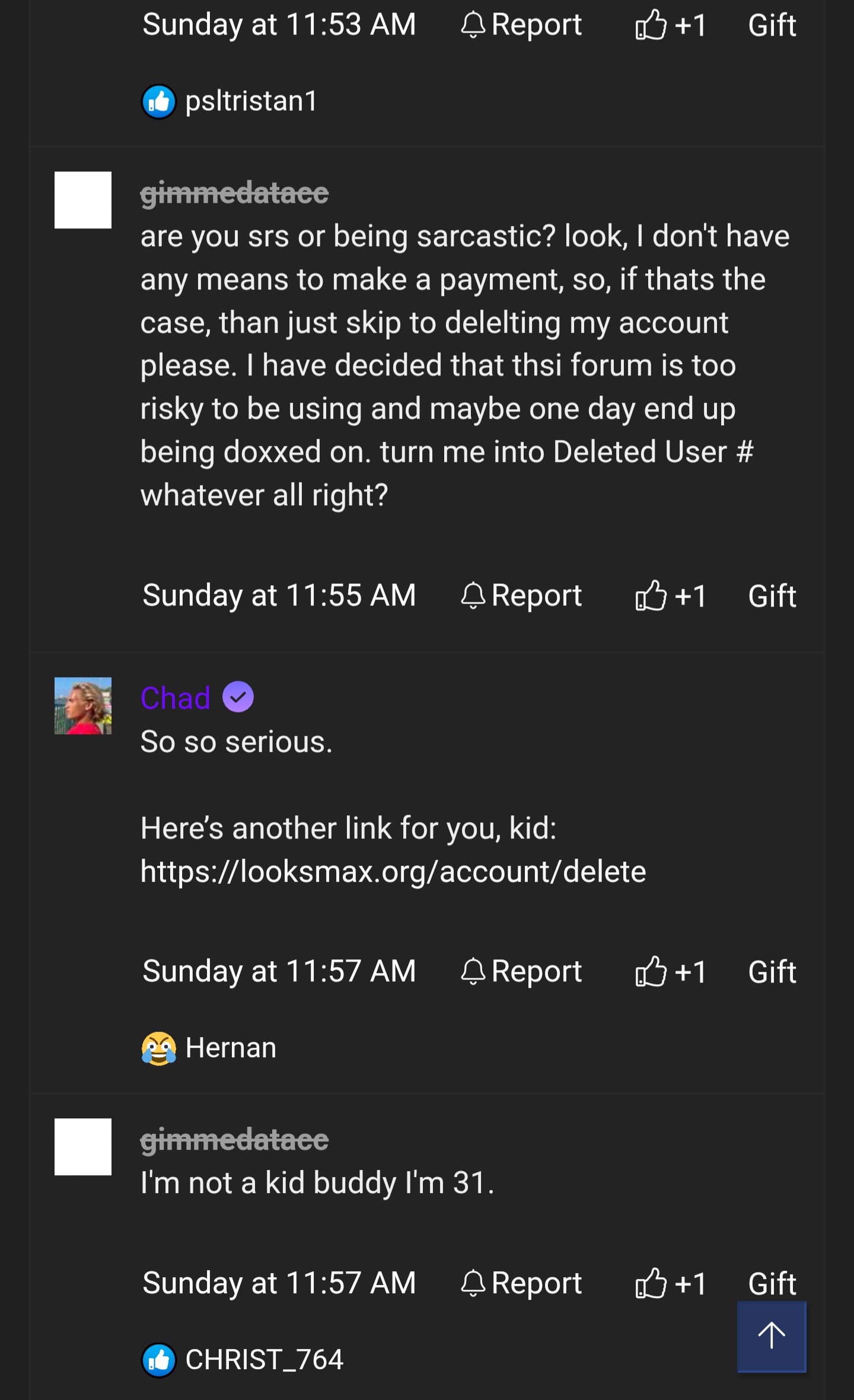Viewport: 854px width, 1400px height.
Task: Like the 11:55 AM post with +1
Action: pos(671,595)
